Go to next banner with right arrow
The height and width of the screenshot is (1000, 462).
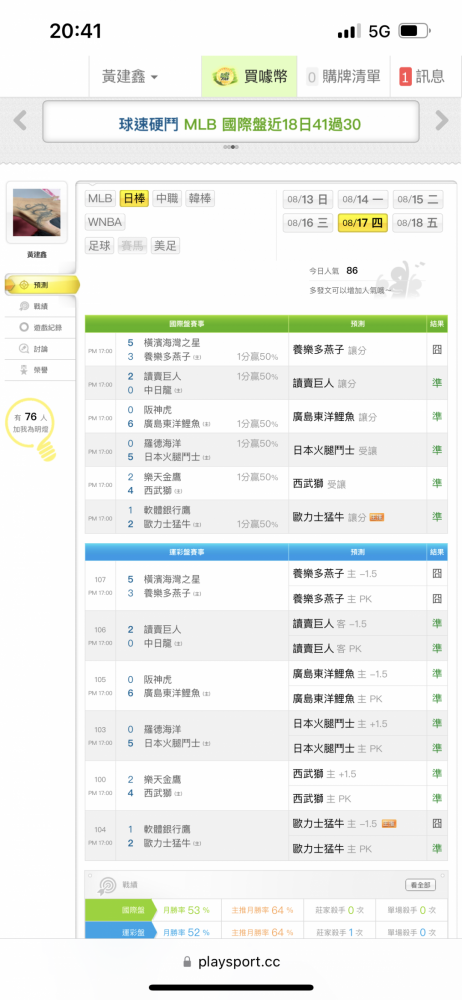(x=442, y=120)
